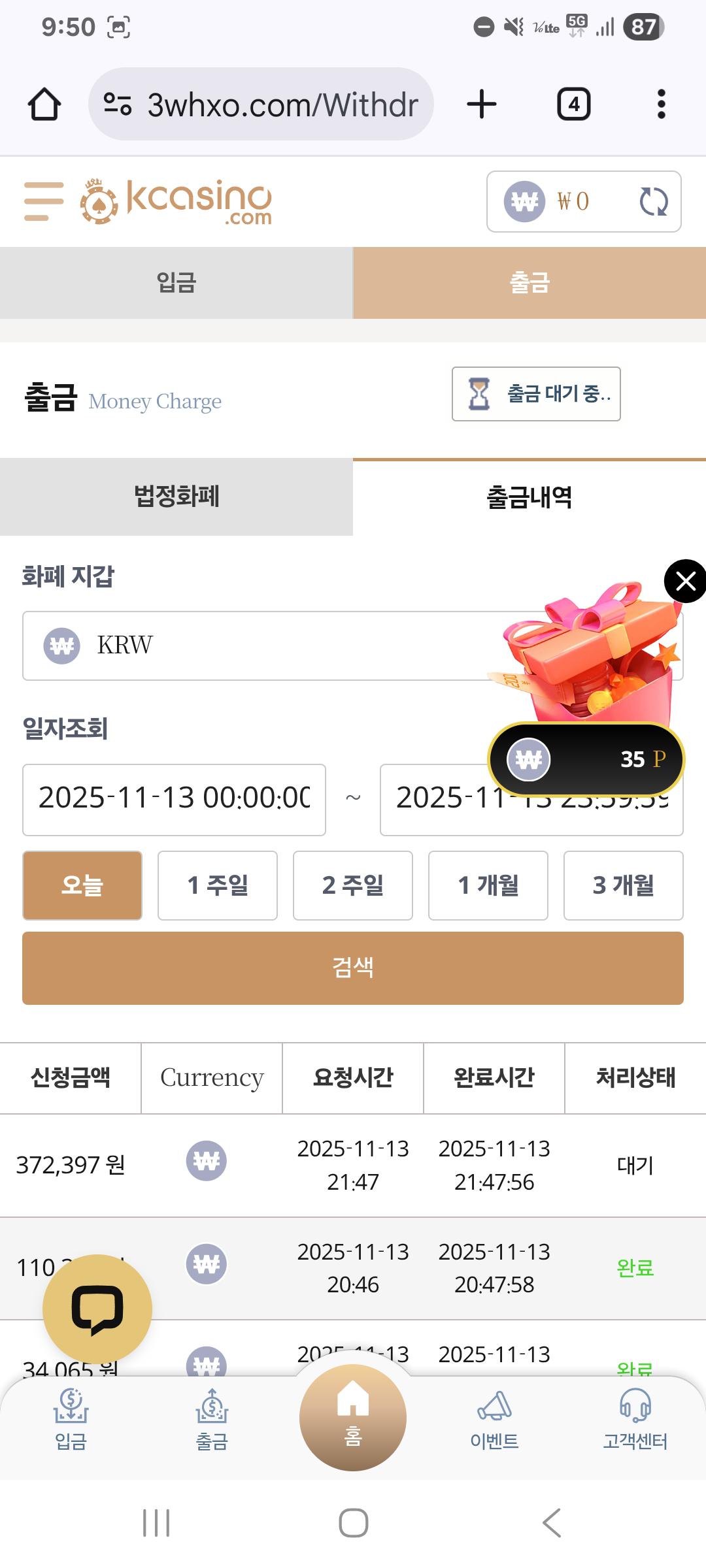Expand the KRW currency wallet dropdown

pyautogui.click(x=261, y=645)
